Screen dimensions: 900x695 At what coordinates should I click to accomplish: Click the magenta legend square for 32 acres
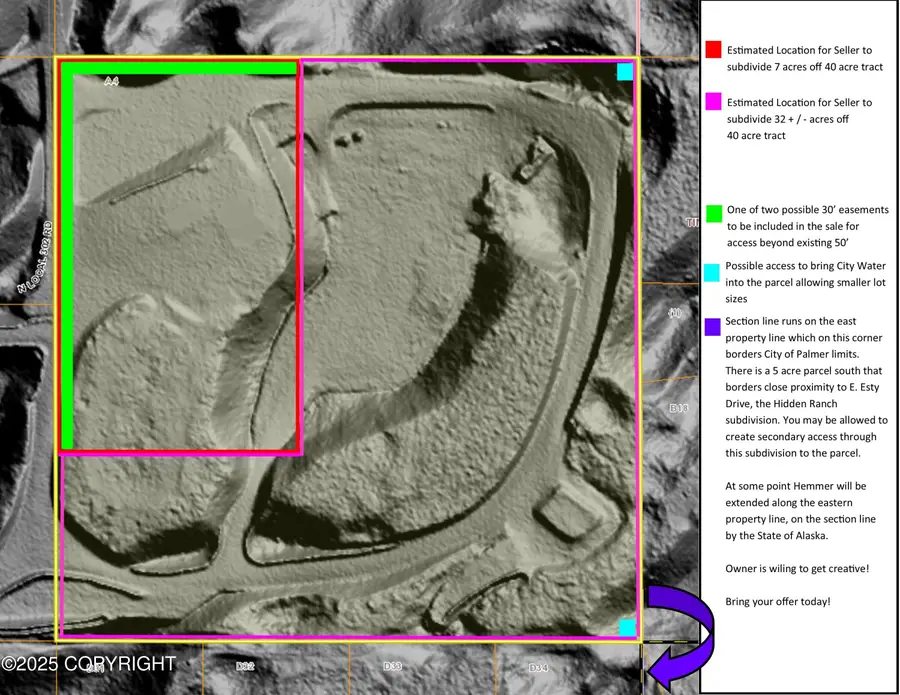click(712, 102)
